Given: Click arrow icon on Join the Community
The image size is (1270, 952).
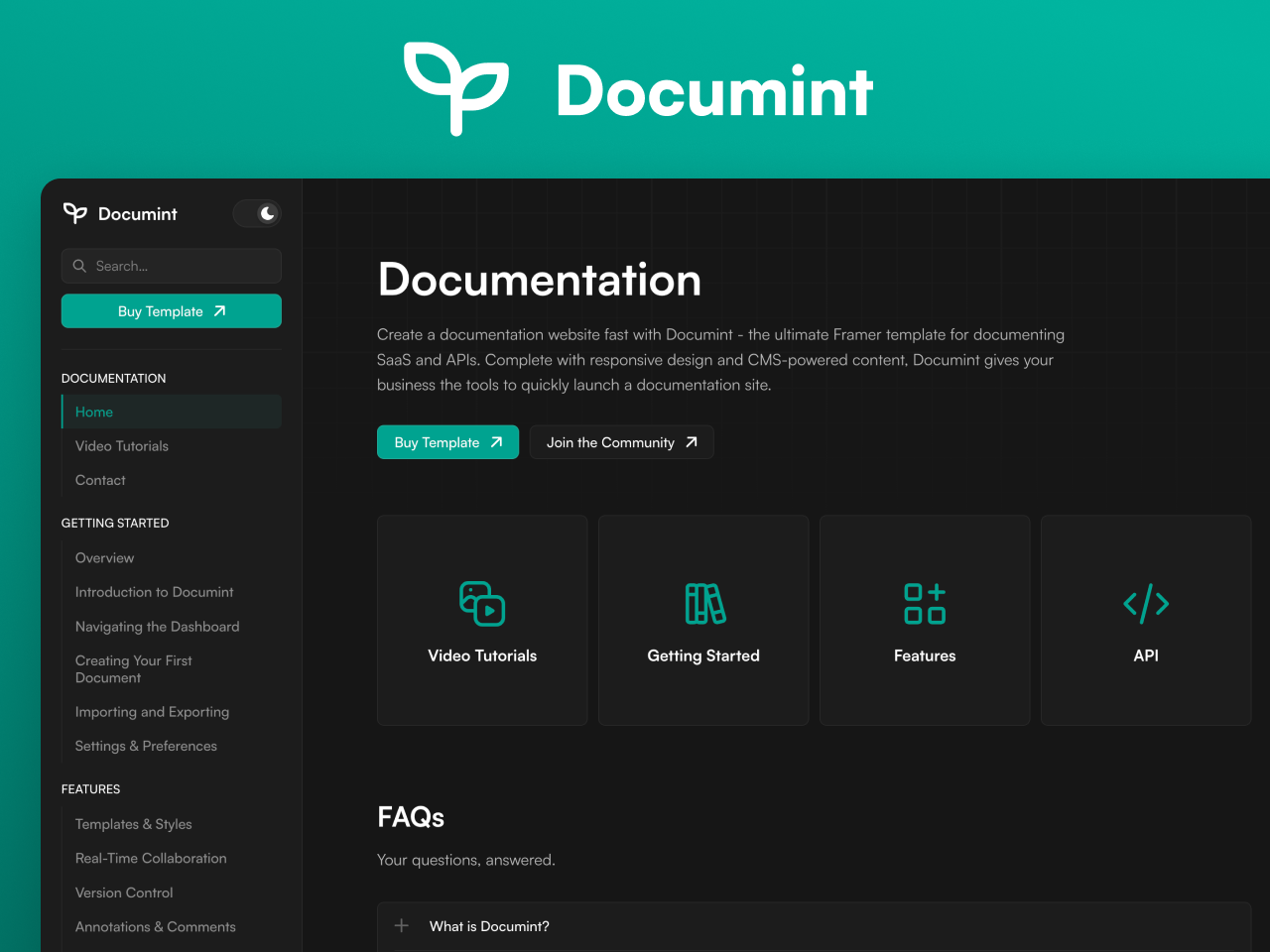Looking at the screenshot, I should tap(692, 442).
